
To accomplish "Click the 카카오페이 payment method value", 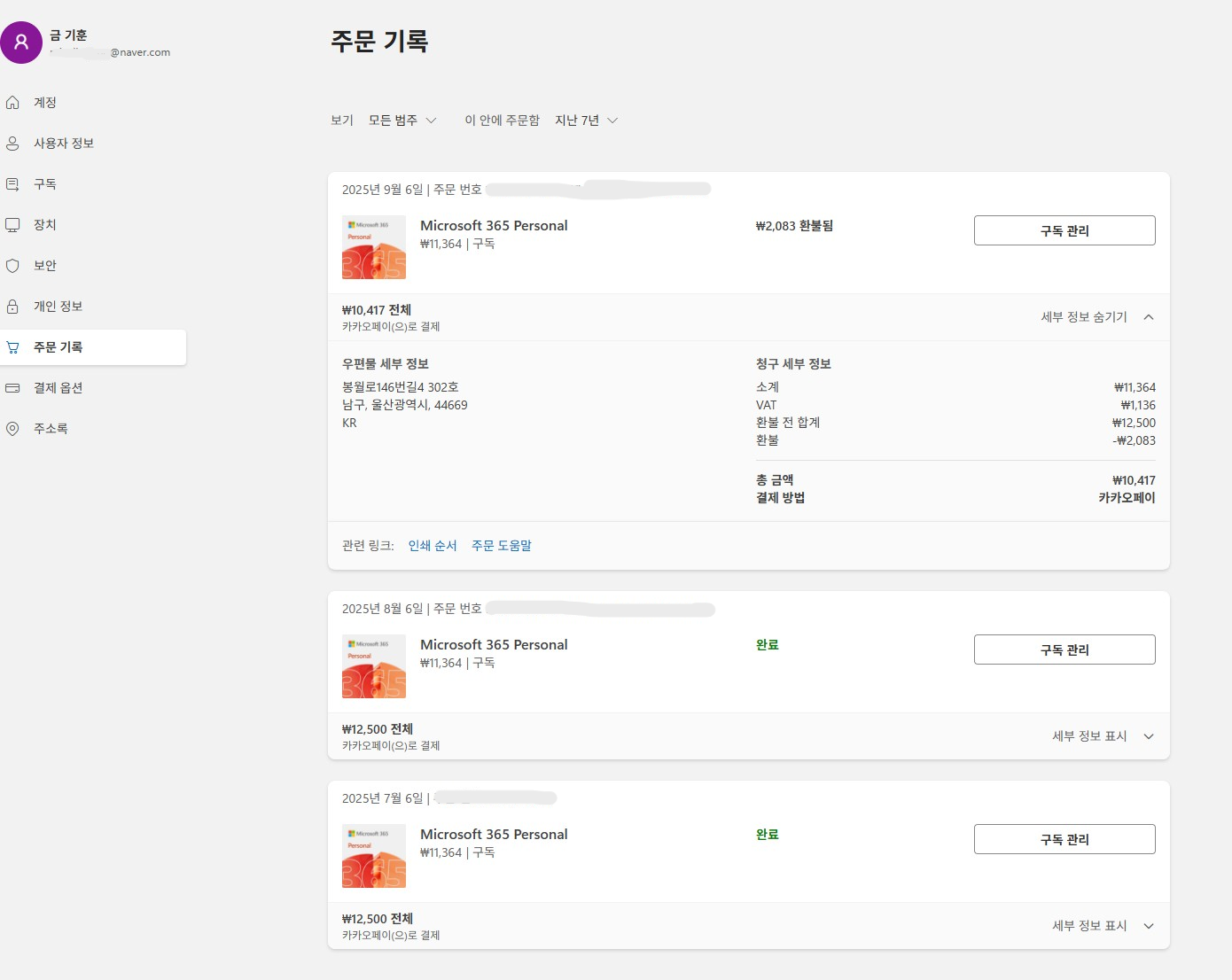I will (1127, 498).
